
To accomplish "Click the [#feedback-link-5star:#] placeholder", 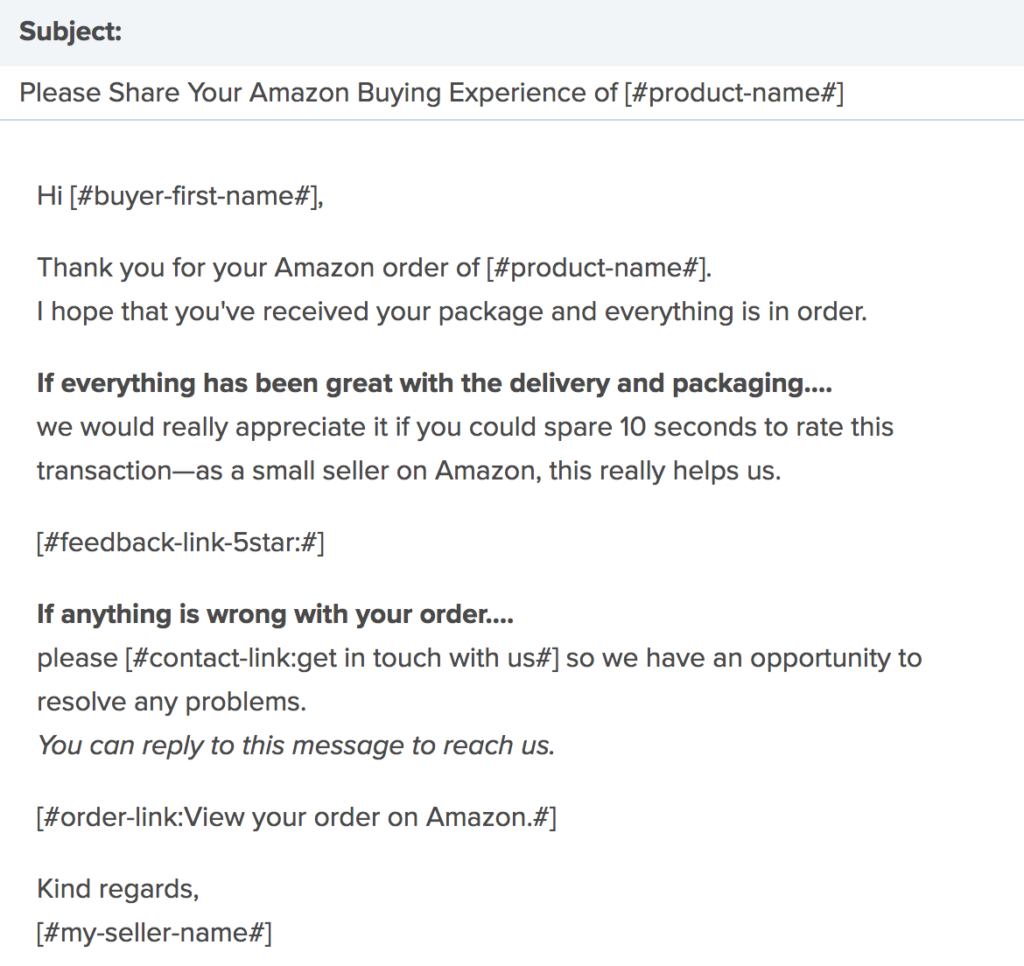I will pos(180,542).
